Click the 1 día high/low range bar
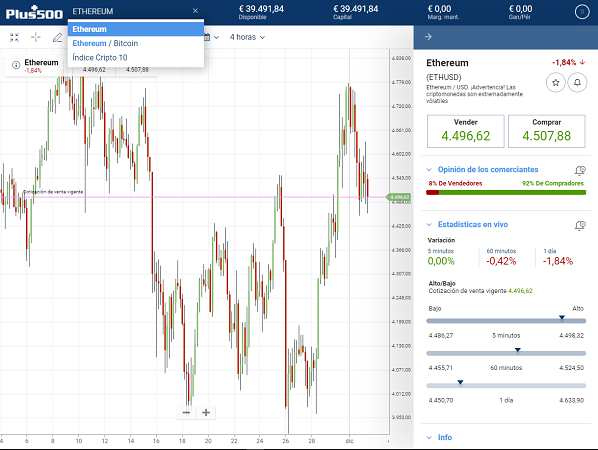The image size is (598, 450). 506,386
